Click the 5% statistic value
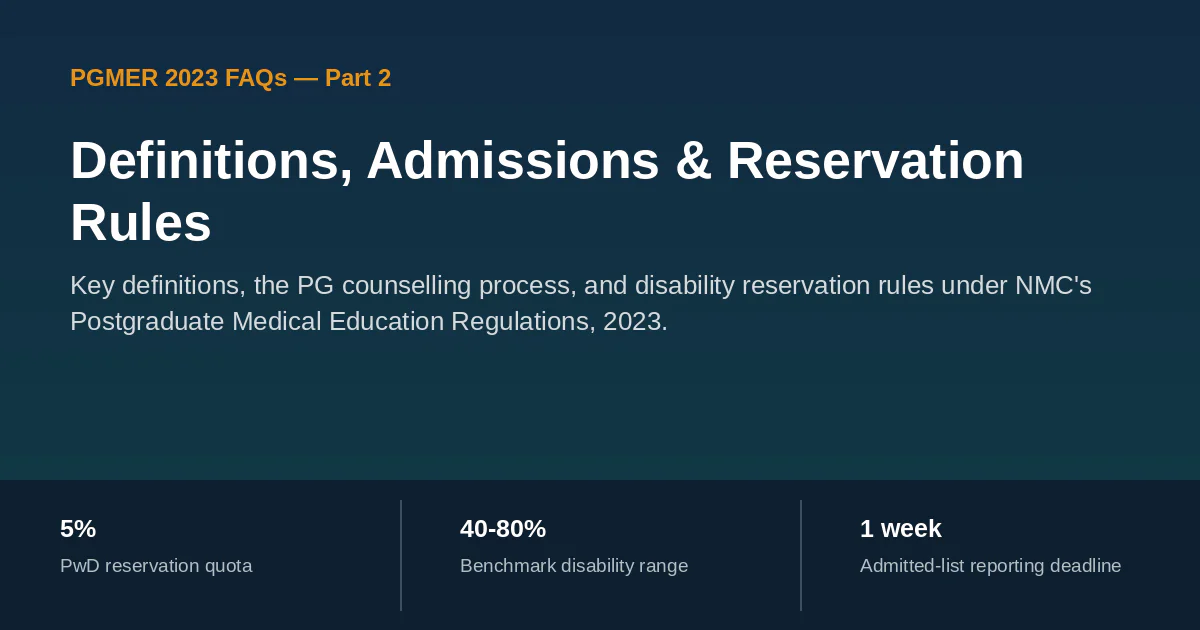This screenshot has height=630, width=1200. pyautogui.click(x=78, y=529)
